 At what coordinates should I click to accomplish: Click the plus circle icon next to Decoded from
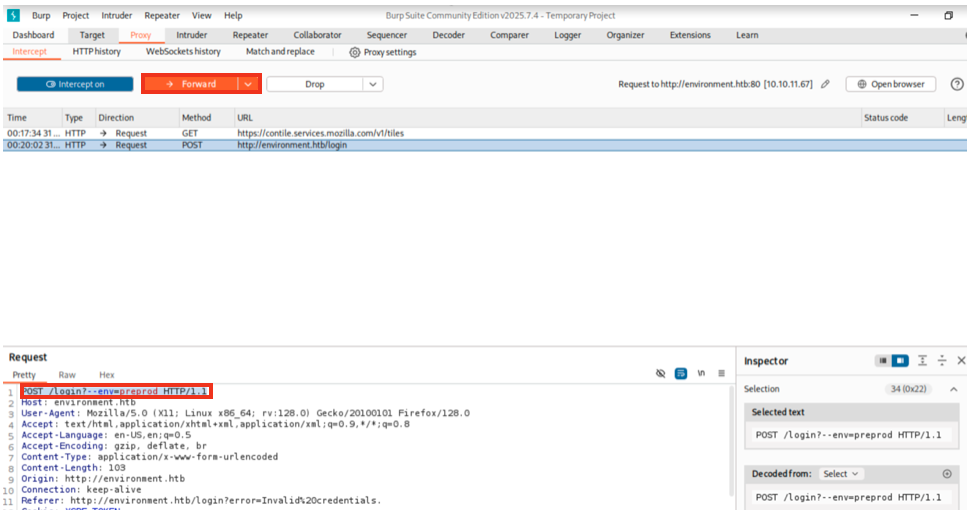[947, 474]
